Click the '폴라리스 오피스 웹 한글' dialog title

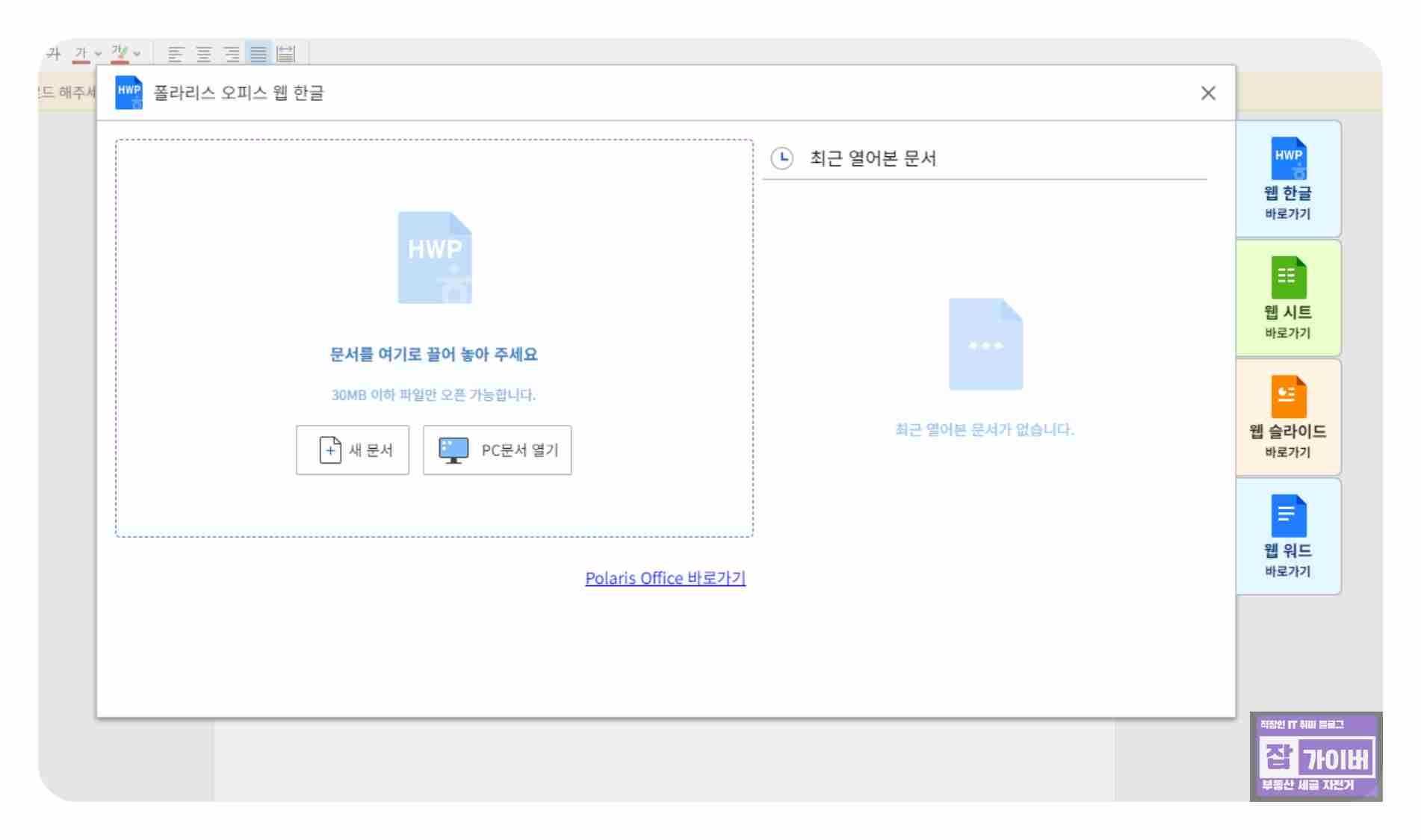pyautogui.click(x=239, y=93)
